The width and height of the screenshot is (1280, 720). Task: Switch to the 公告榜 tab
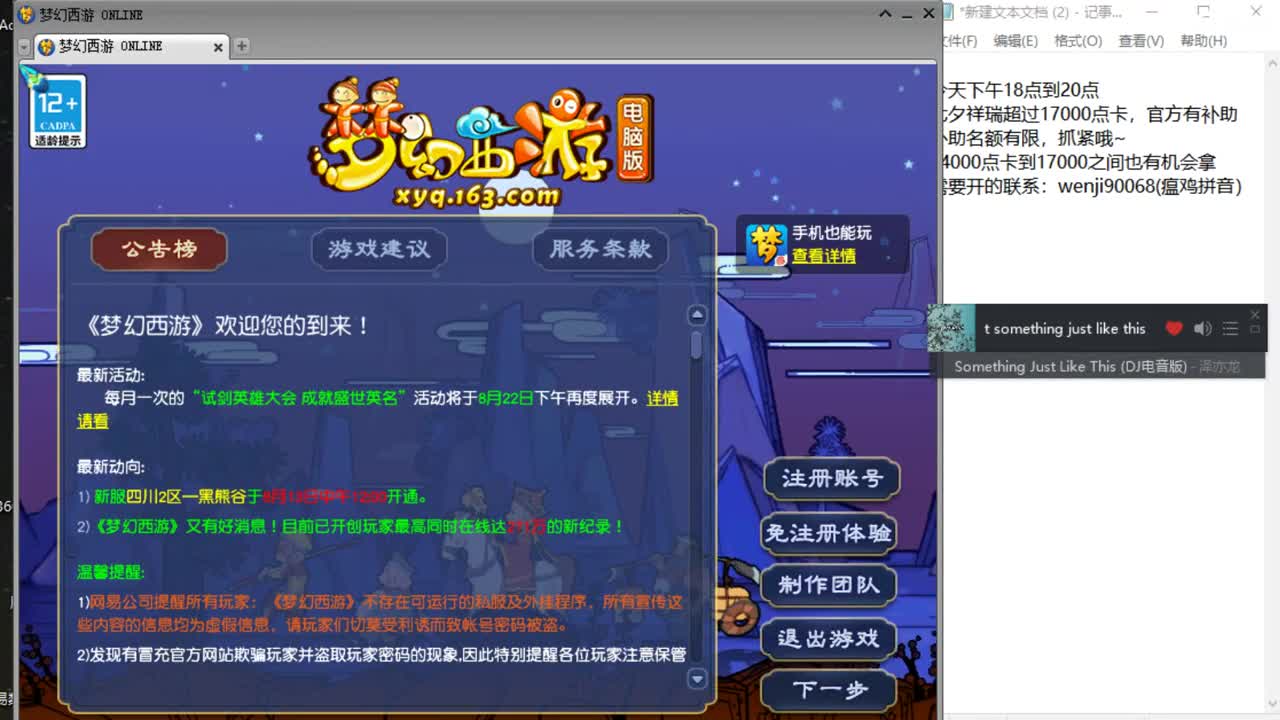coord(159,250)
